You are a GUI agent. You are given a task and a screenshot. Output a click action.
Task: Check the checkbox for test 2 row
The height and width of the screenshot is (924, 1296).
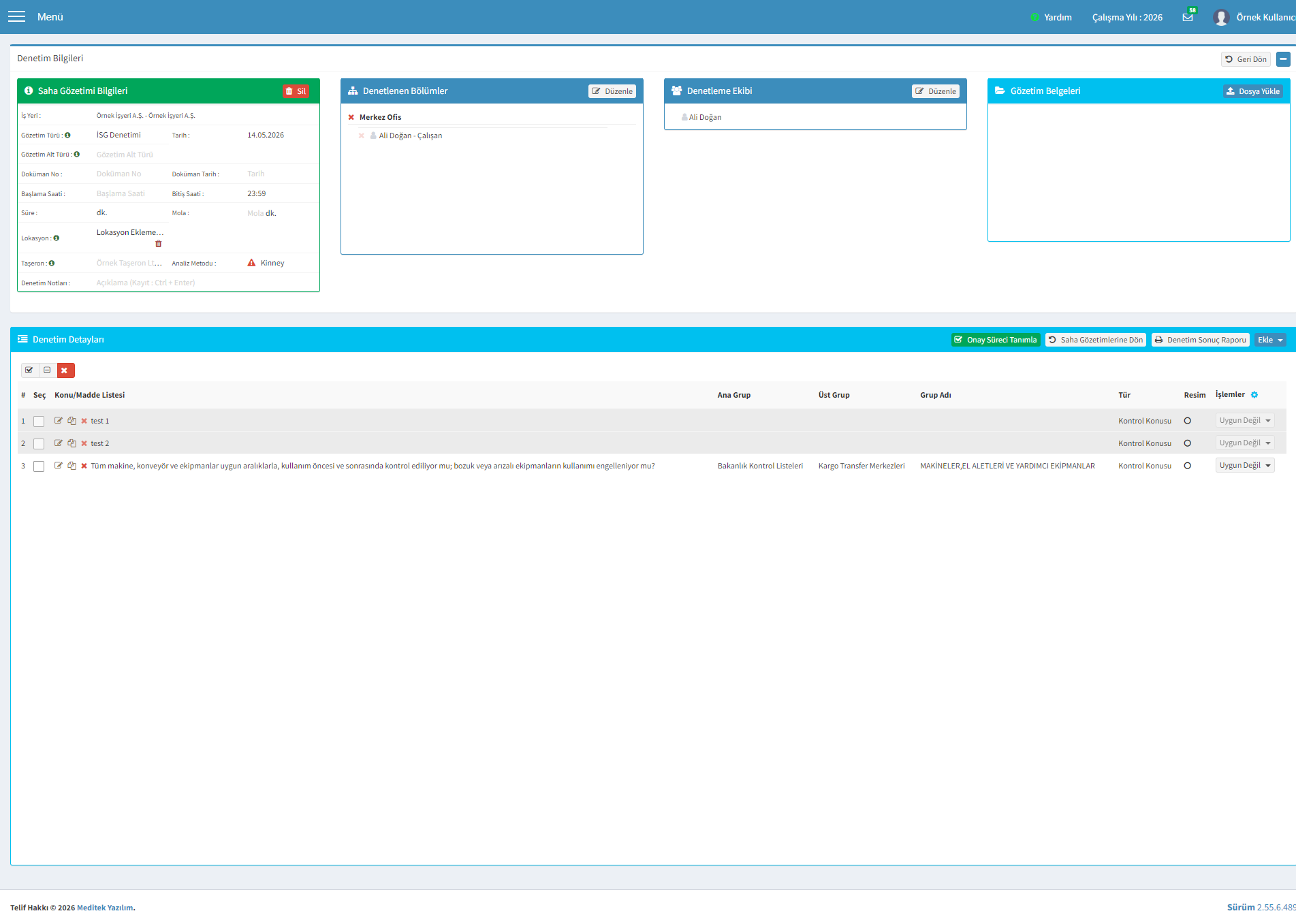[39, 444]
